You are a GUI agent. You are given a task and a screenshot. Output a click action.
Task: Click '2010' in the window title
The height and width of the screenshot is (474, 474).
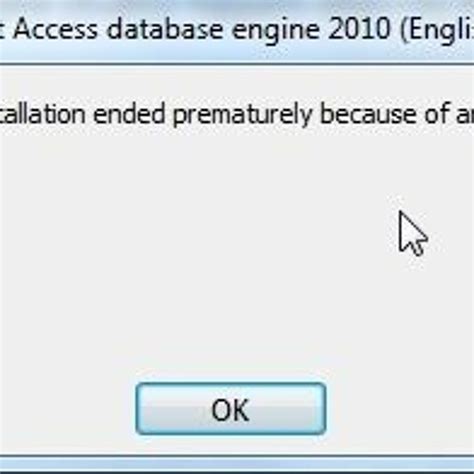(359, 29)
